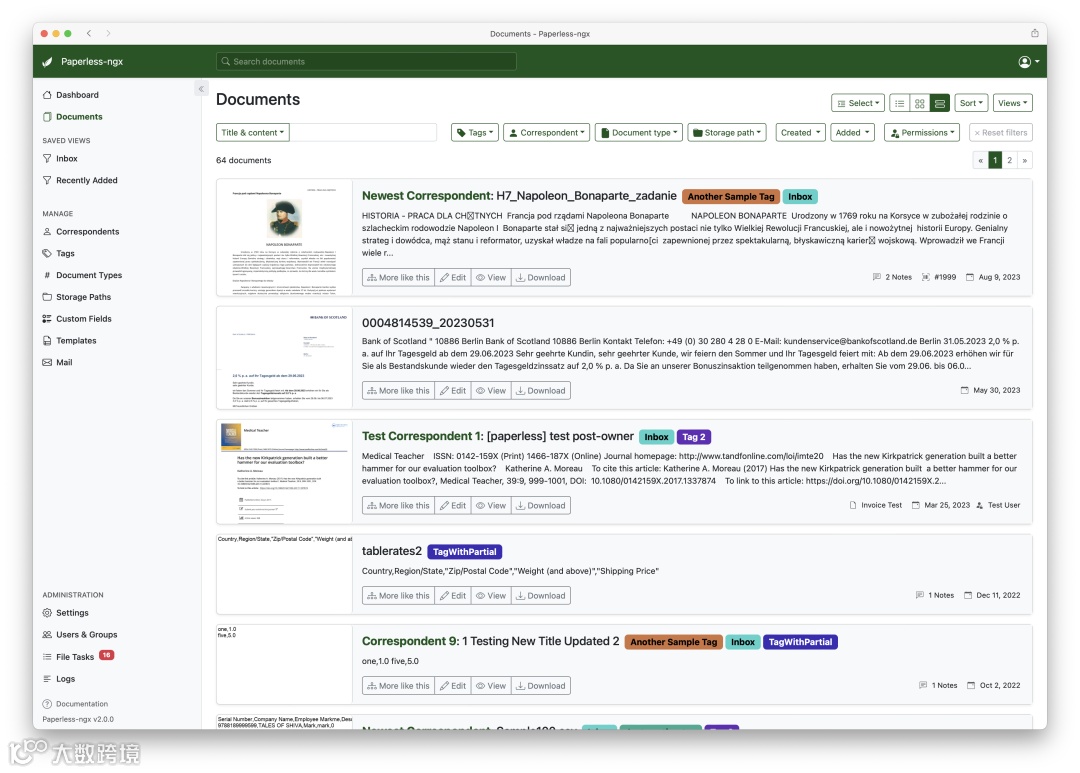Click the previous page arrow in pagination
This screenshot has width=1080, height=773.
[x=980, y=161]
